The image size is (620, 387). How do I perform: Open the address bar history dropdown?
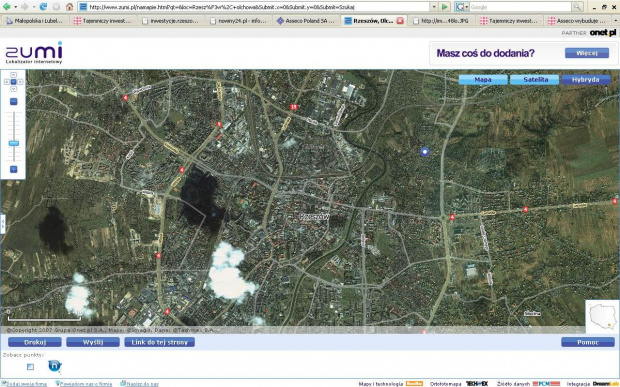click(x=434, y=7)
